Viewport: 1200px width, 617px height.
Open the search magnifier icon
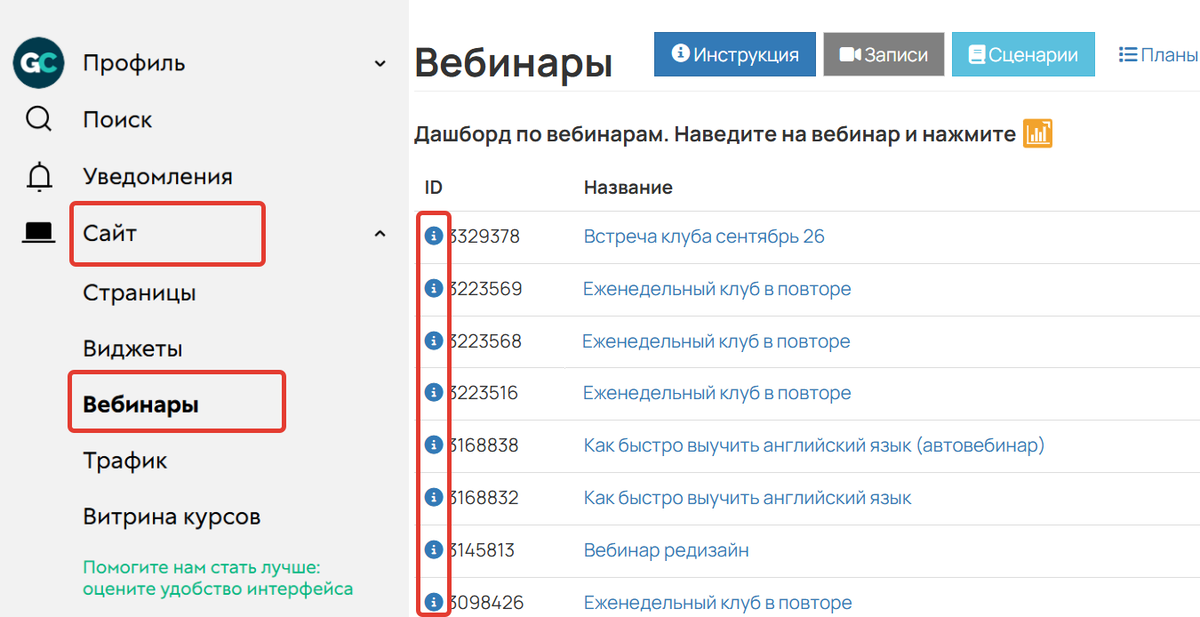click(x=39, y=119)
